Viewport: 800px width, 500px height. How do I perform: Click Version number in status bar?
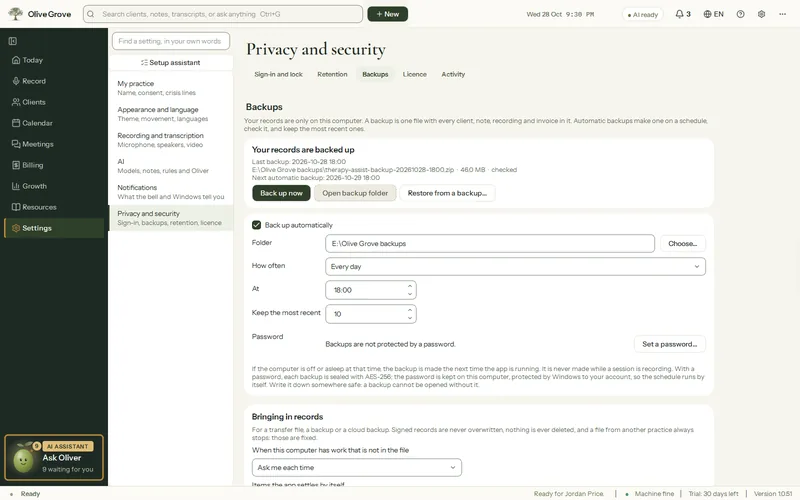[773, 493]
